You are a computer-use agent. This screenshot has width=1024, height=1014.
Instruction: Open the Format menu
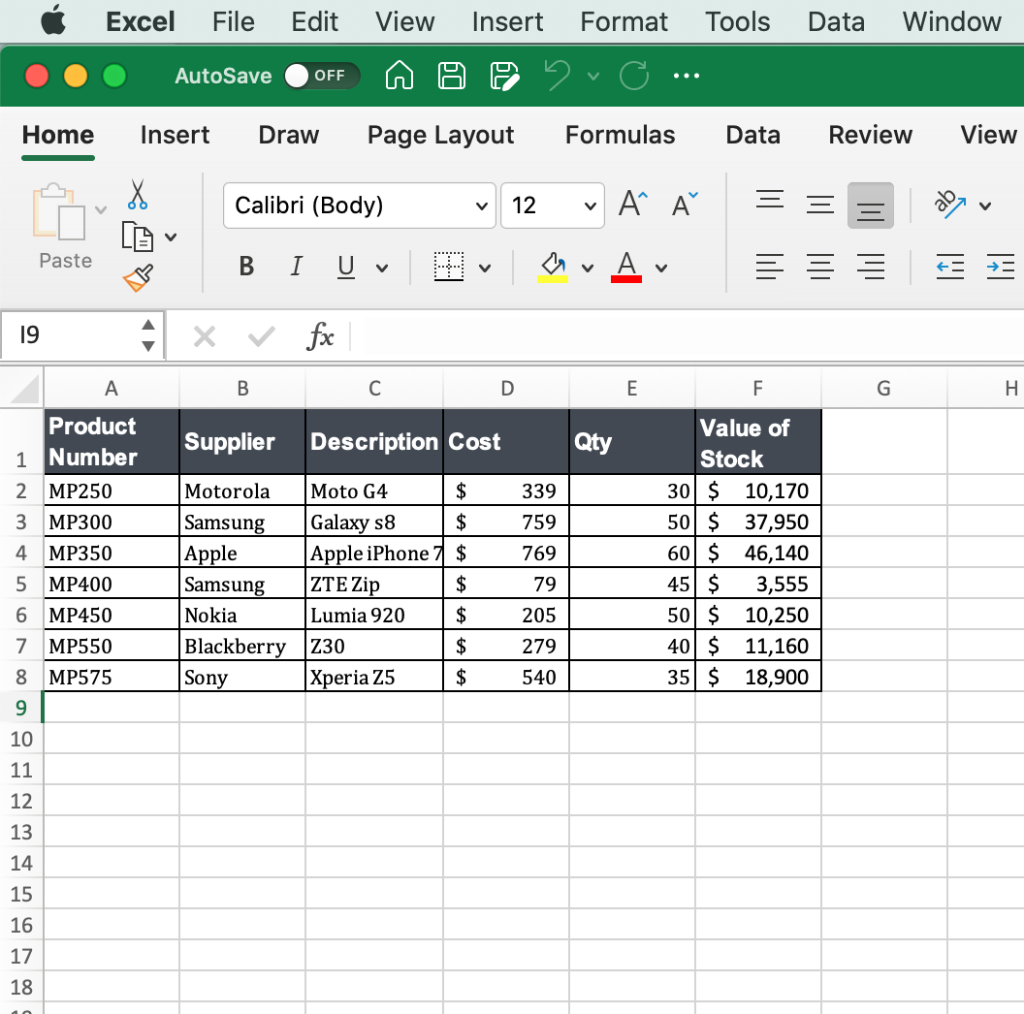tap(624, 22)
